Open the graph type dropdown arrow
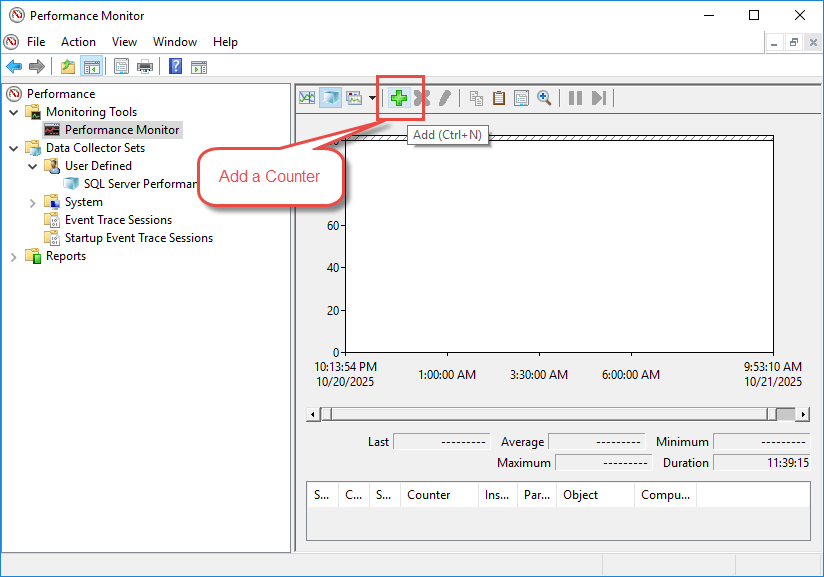This screenshot has width=824, height=577. click(371, 98)
